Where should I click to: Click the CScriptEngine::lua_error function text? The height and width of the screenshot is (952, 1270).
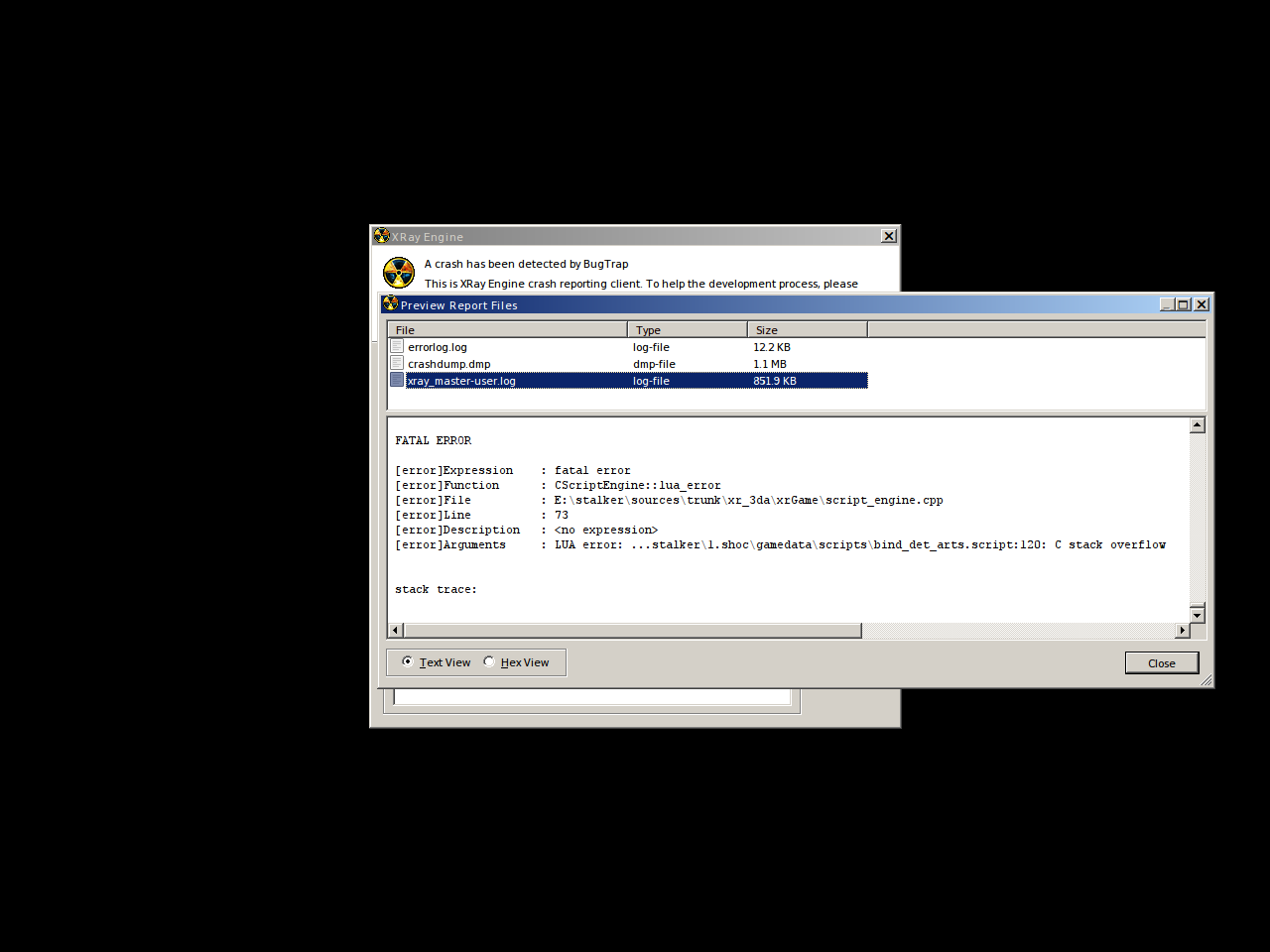pos(638,485)
